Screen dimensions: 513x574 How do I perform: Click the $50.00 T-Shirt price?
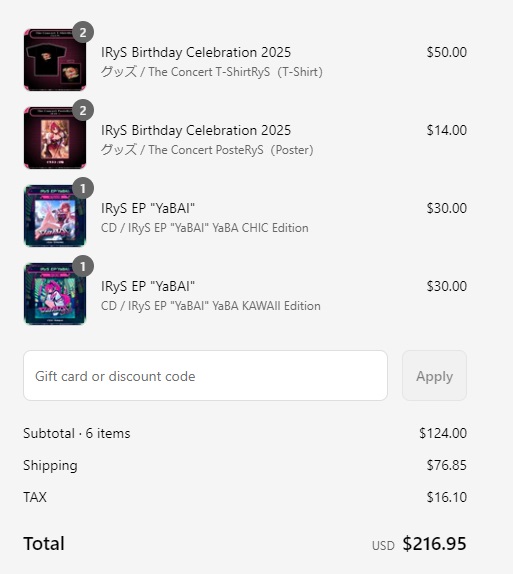(447, 52)
